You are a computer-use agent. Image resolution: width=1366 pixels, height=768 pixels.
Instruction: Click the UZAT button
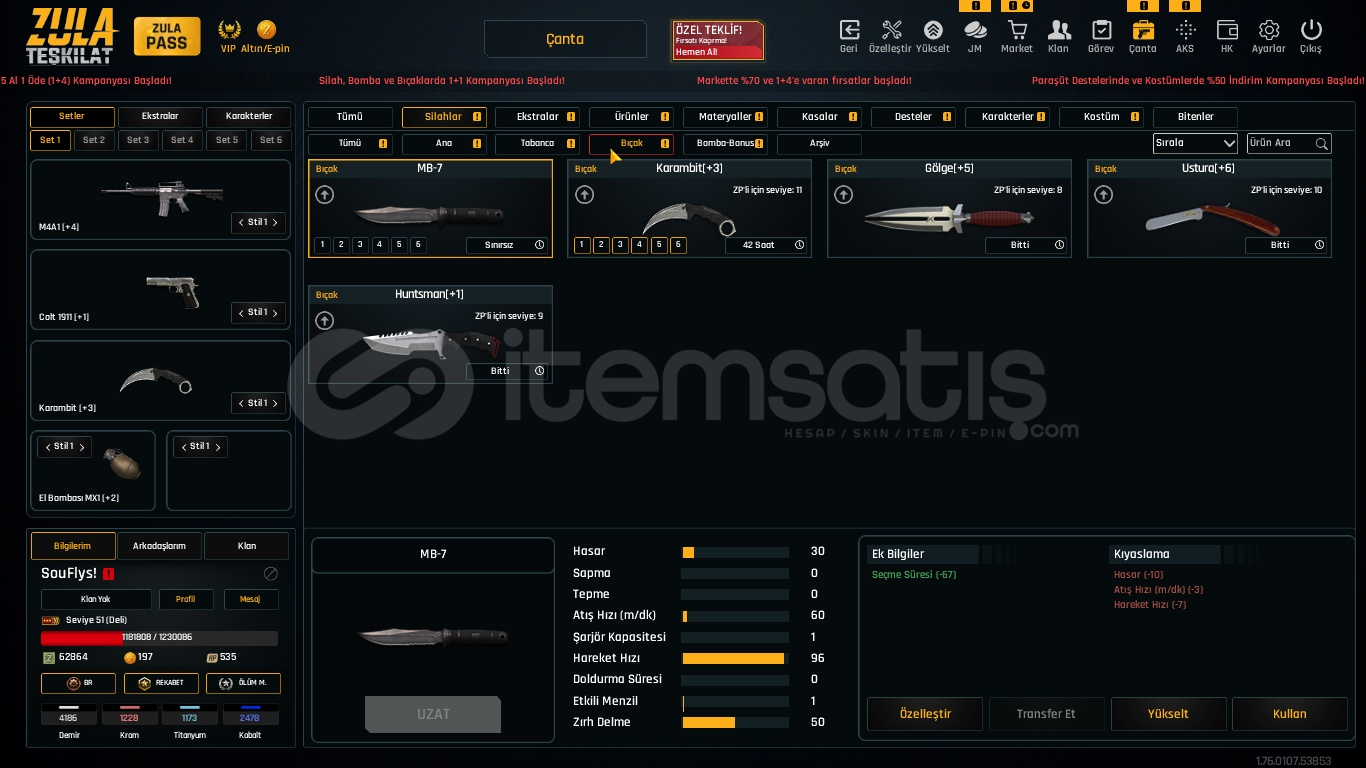pyautogui.click(x=433, y=714)
